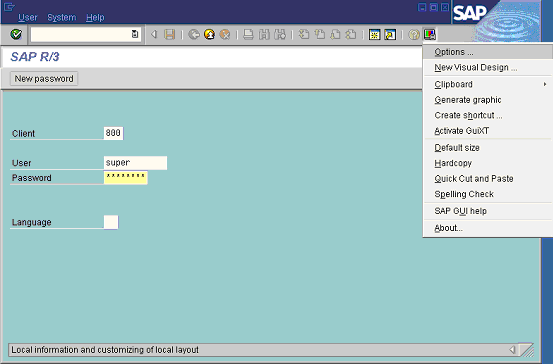The width and height of the screenshot is (553, 364).
Task: Click the Language input field
Action: [111, 222]
